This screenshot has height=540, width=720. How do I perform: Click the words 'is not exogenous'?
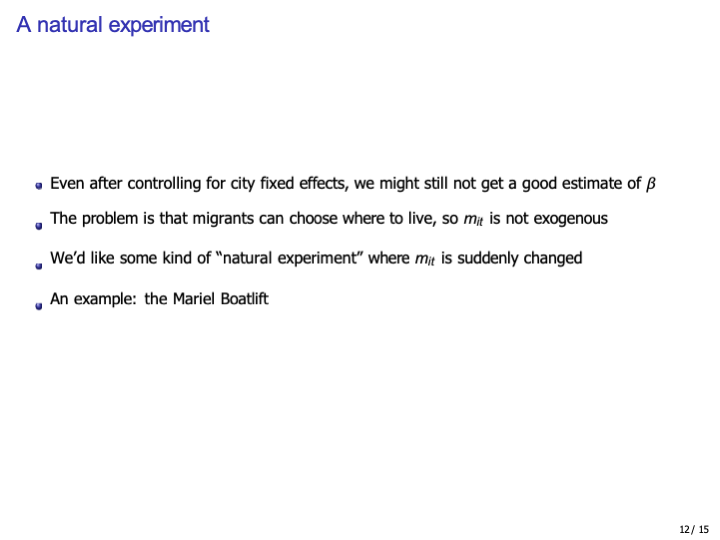pyautogui.click(x=548, y=218)
